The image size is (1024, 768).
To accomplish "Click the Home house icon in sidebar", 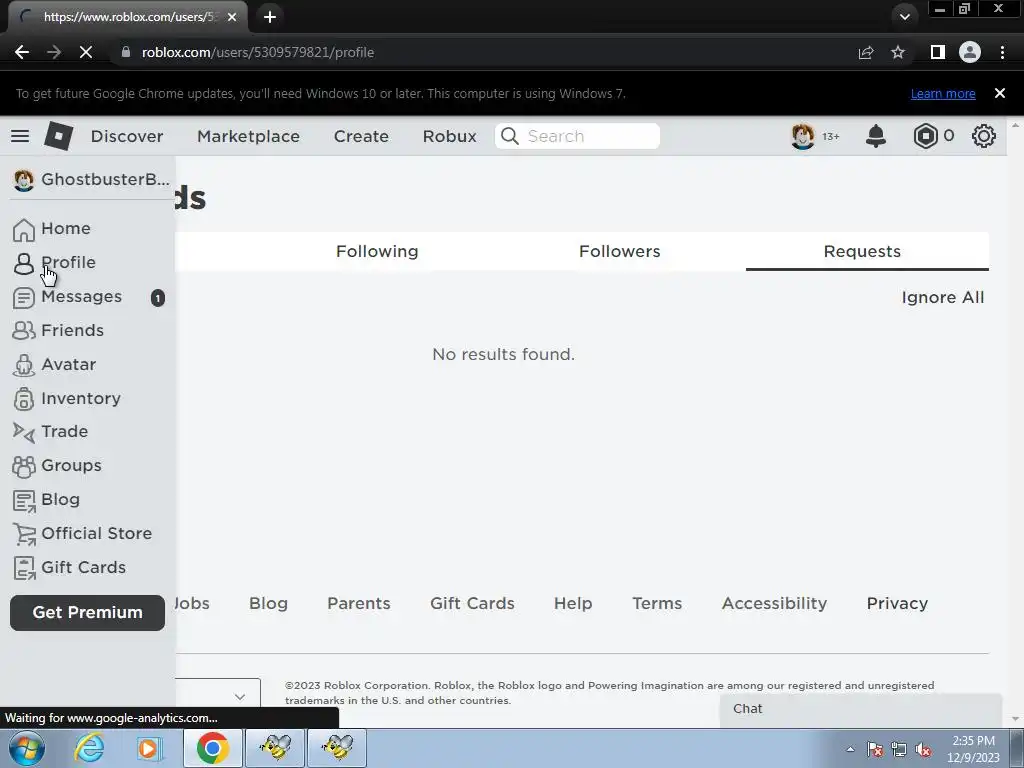I will [24, 229].
